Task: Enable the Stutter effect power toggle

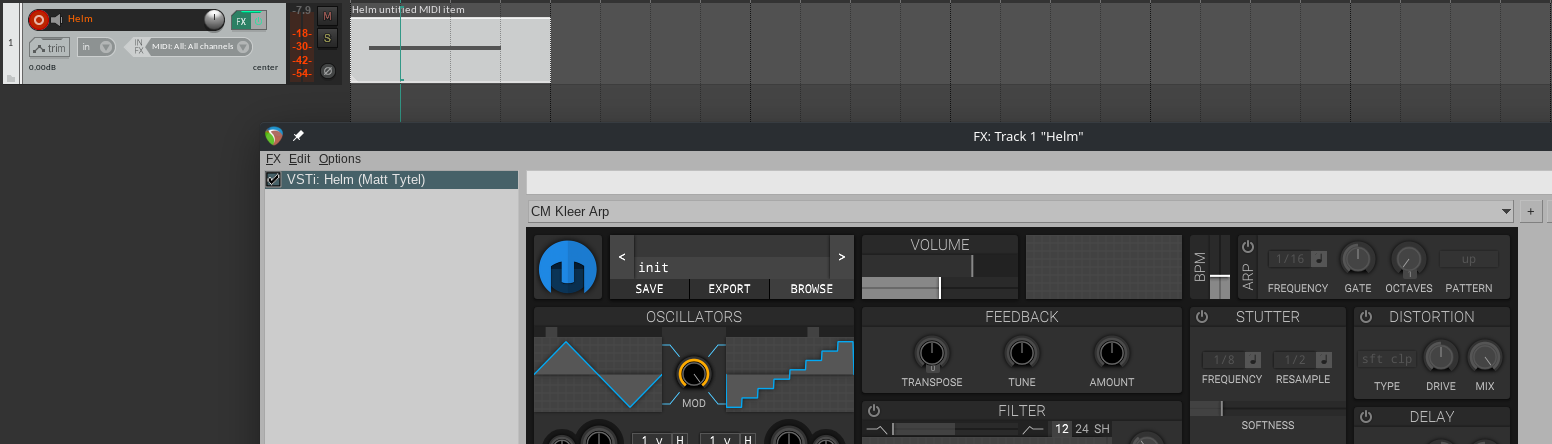Action: 1201,317
